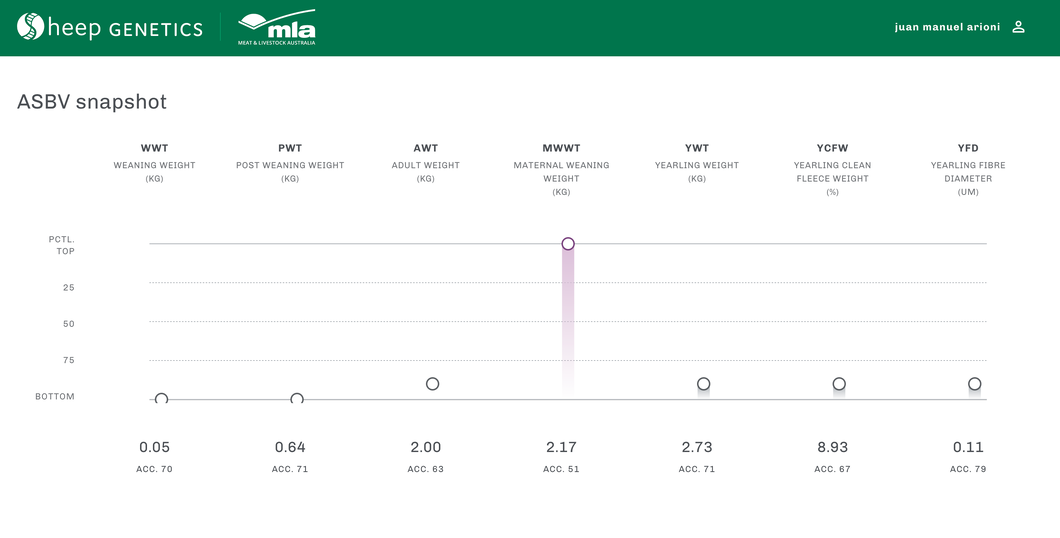Click the WWT value 0.05
1060x538 pixels.
point(154,447)
